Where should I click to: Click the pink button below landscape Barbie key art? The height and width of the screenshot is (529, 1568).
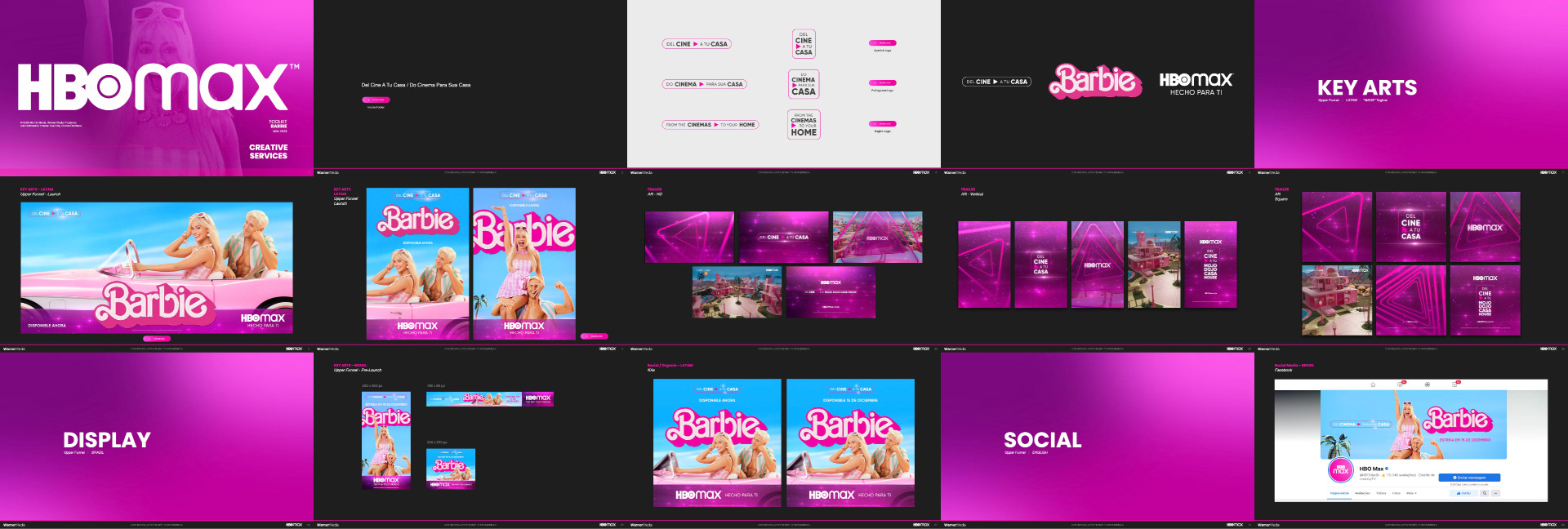click(x=157, y=338)
